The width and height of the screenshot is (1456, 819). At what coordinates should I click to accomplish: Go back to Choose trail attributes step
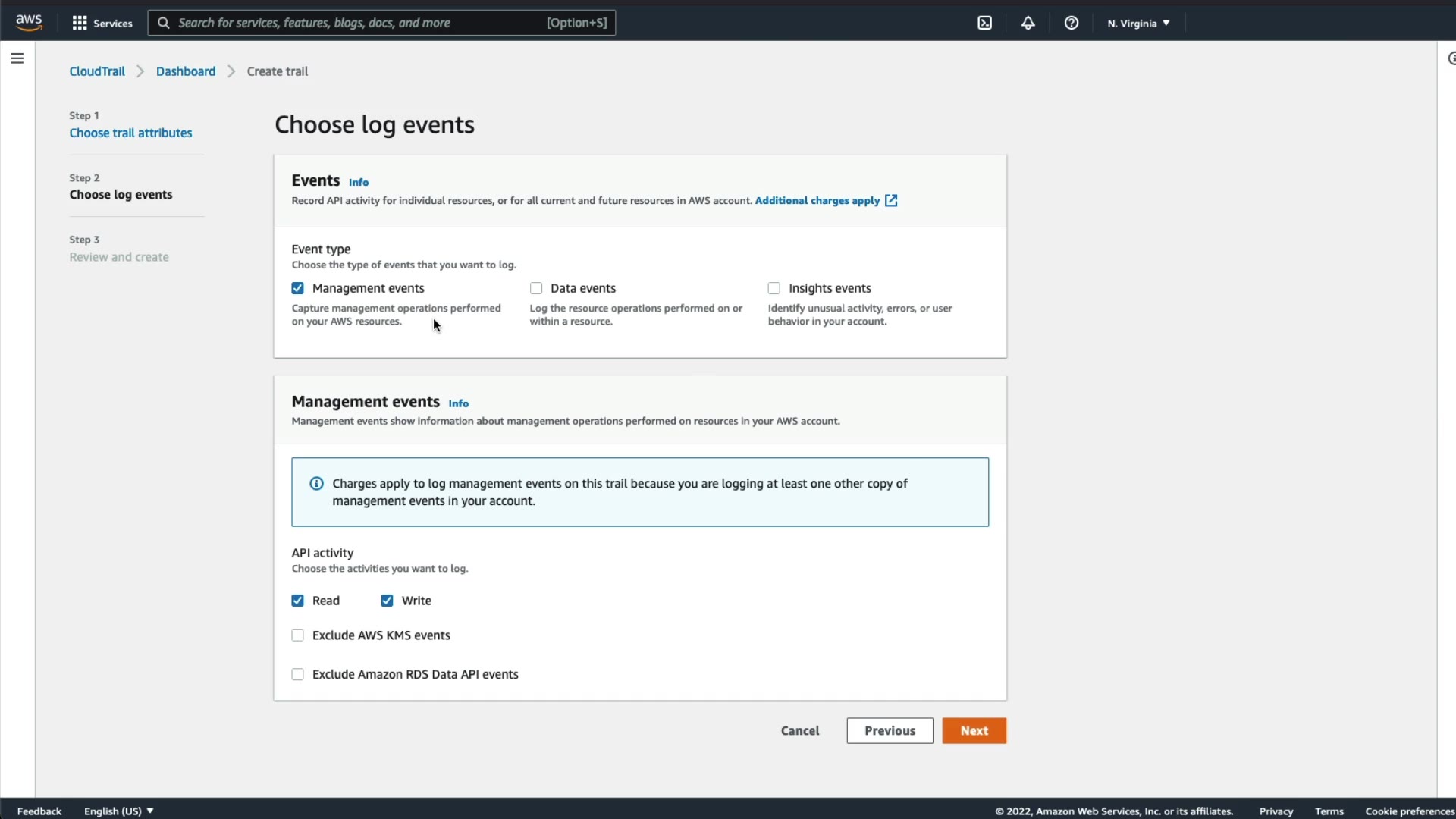pyautogui.click(x=130, y=133)
